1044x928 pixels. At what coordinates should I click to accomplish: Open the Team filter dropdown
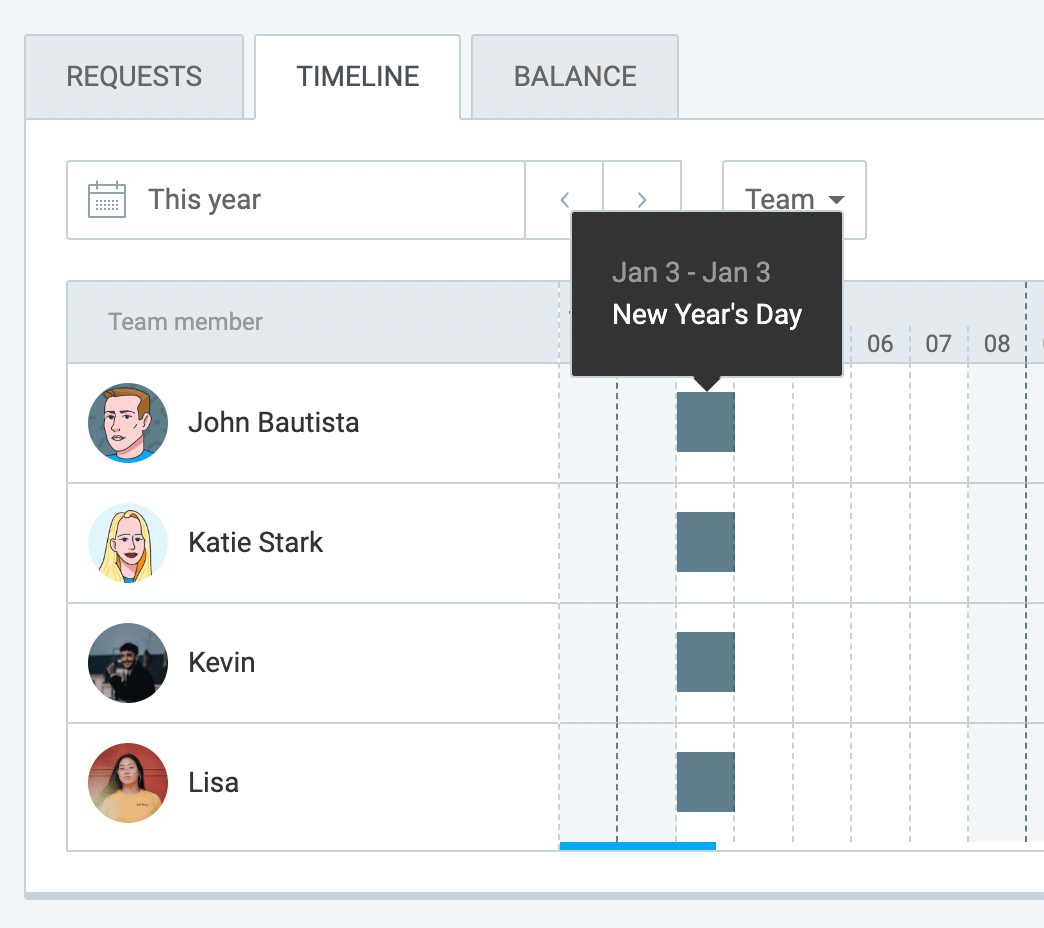click(x=793, y=199)
